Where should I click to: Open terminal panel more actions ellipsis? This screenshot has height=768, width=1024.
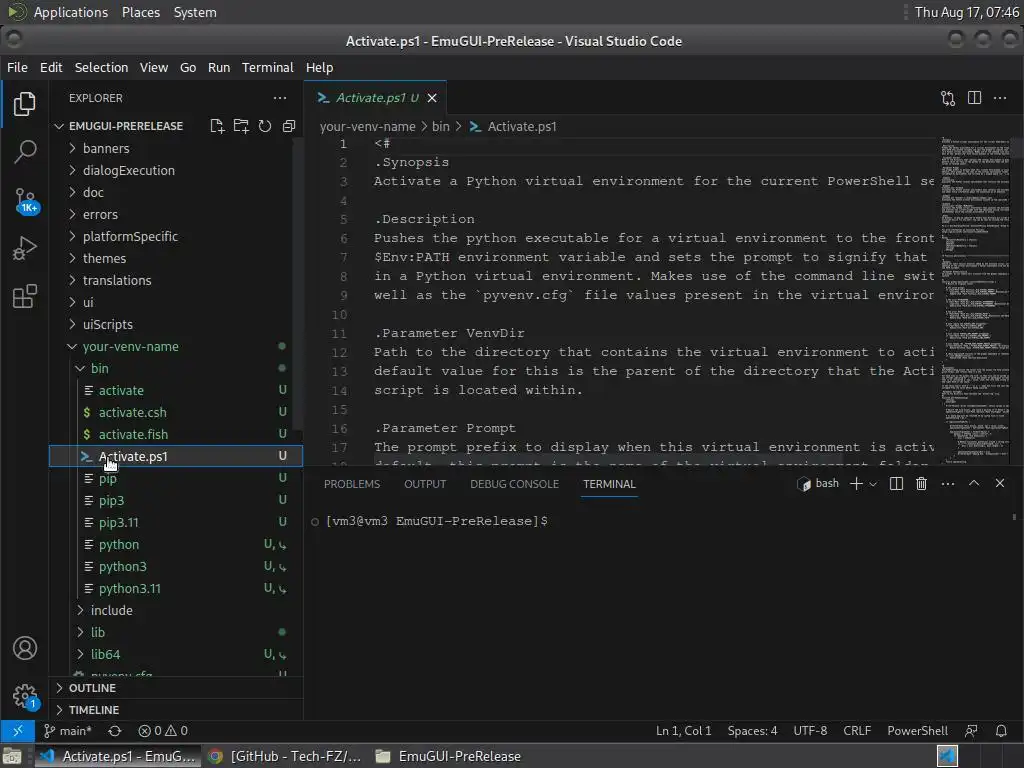tap(948, 484)
